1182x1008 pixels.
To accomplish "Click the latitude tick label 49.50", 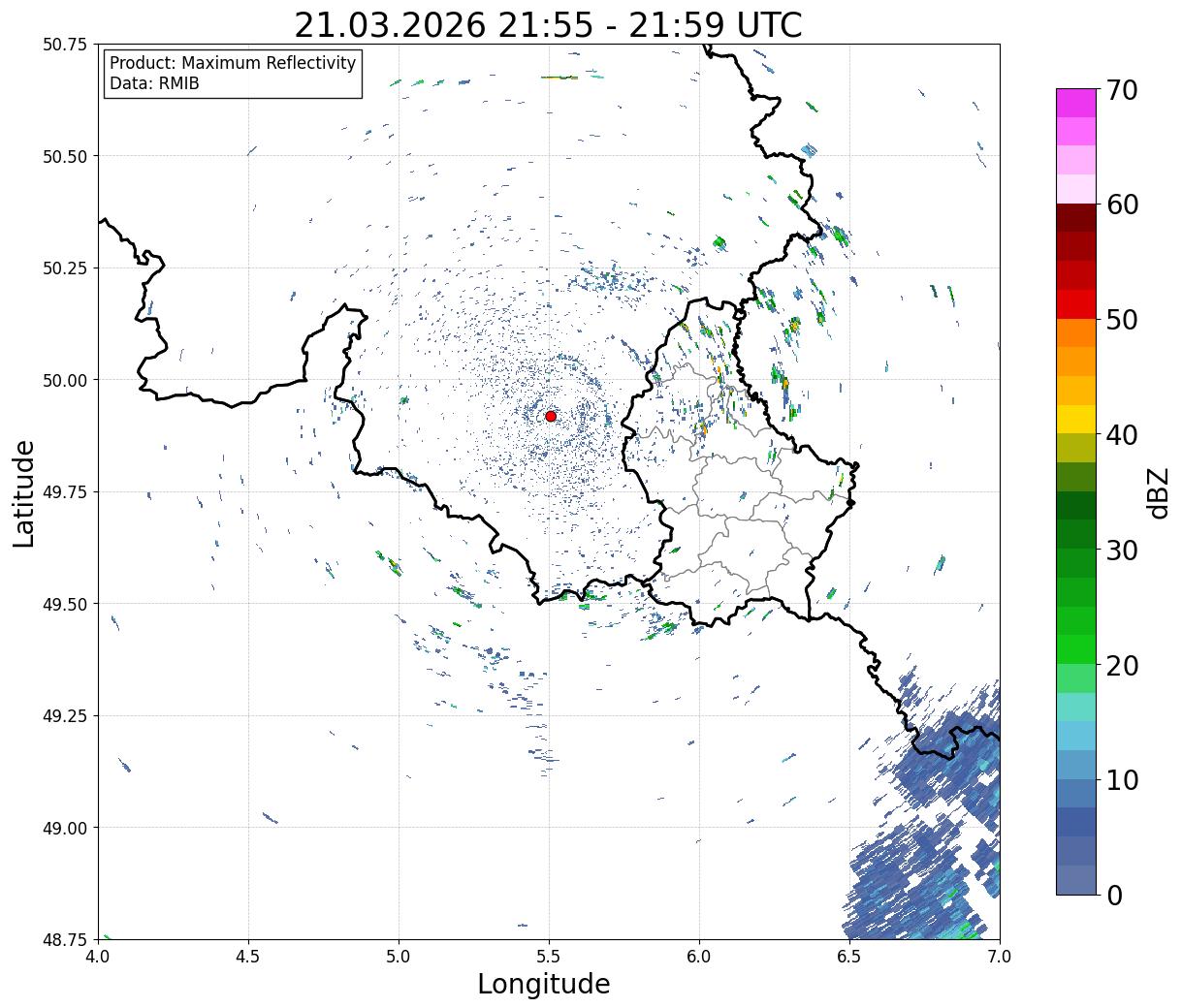I will coord(65,604).
